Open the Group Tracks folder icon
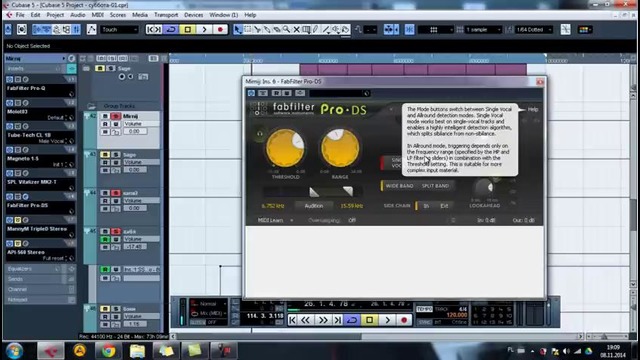 click(91, 106)
